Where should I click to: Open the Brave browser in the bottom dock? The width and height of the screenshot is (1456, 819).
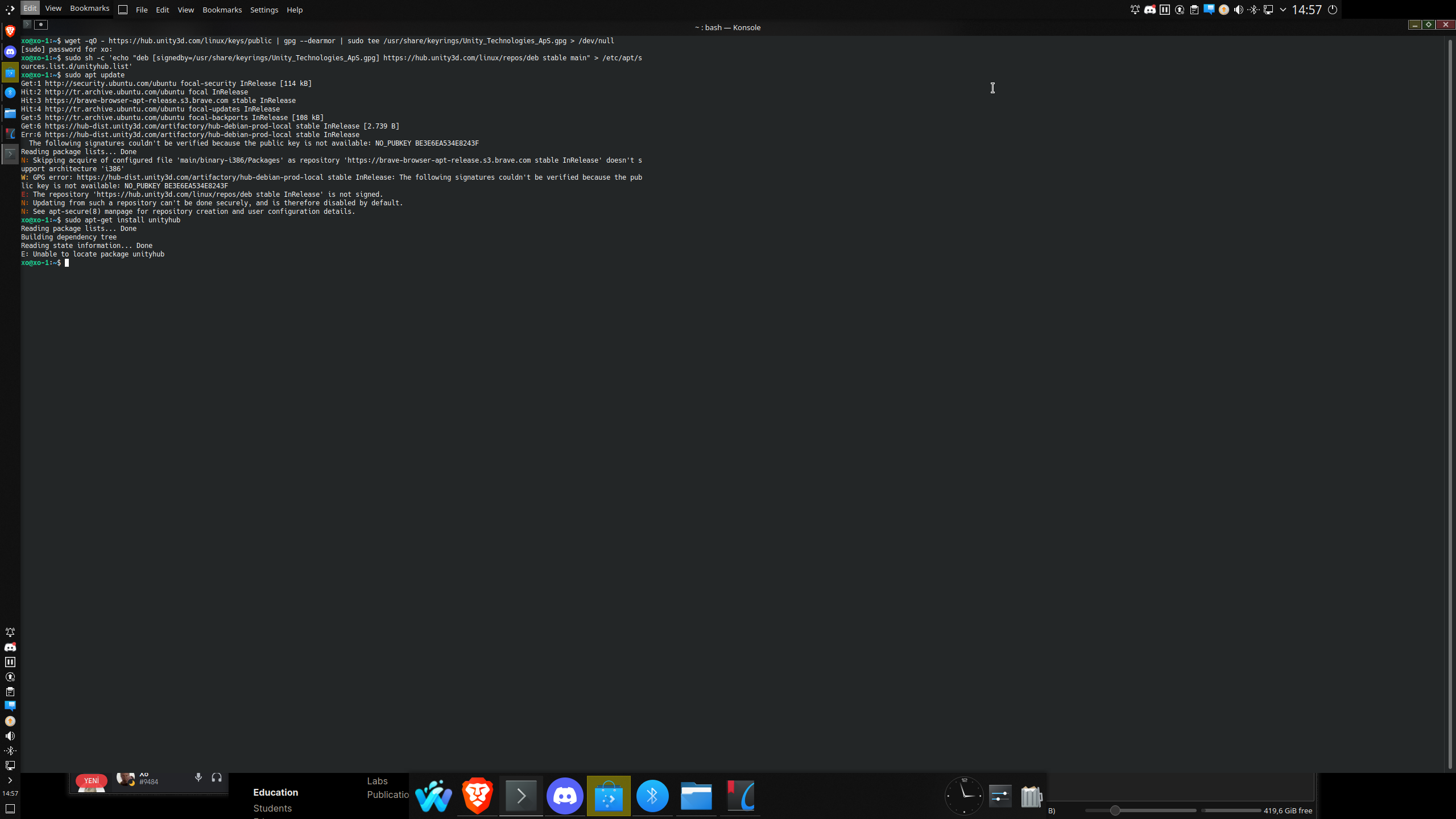click(477, 795)
